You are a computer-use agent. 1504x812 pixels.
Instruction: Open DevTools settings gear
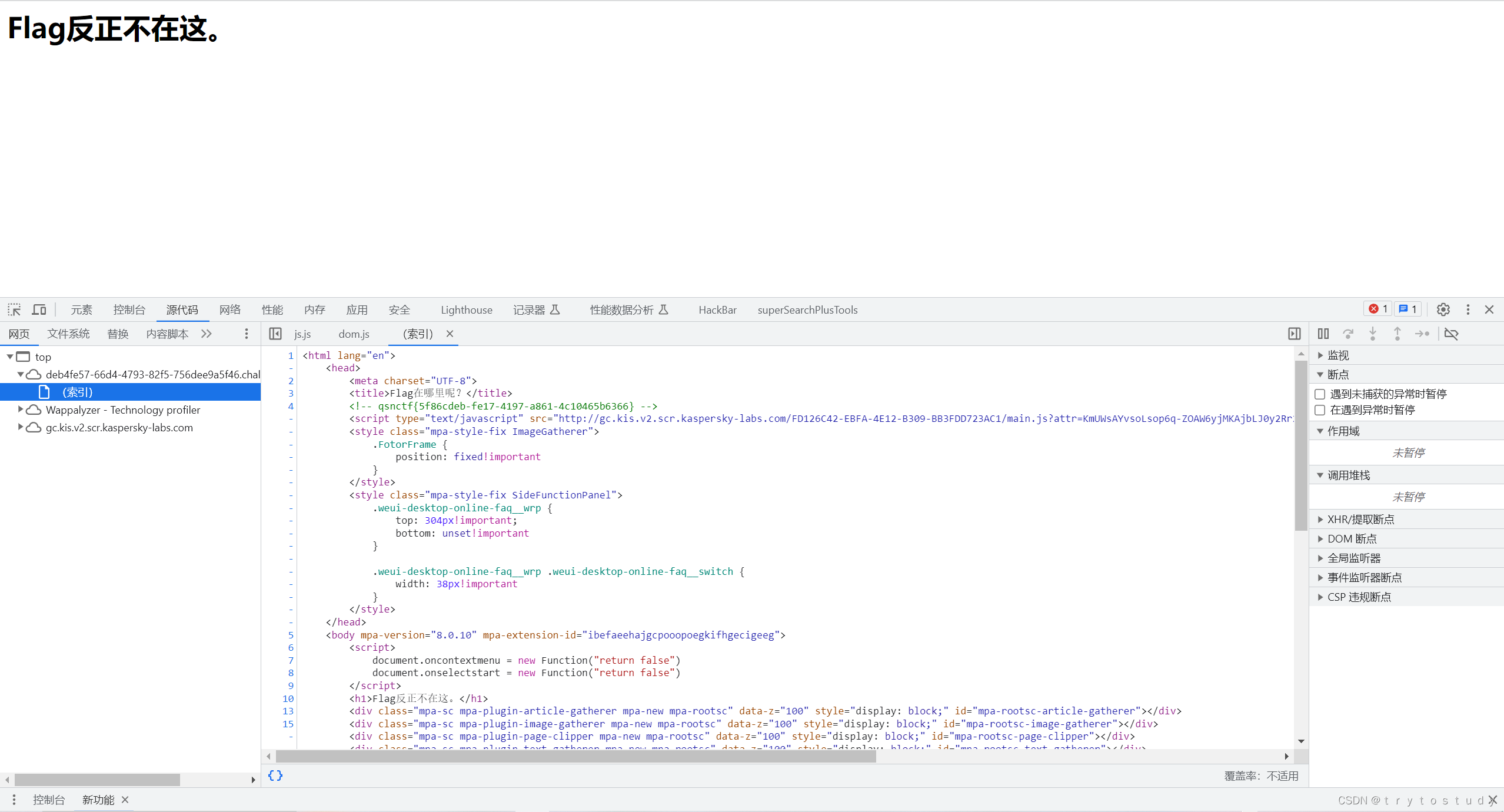tap(1443, 310)
